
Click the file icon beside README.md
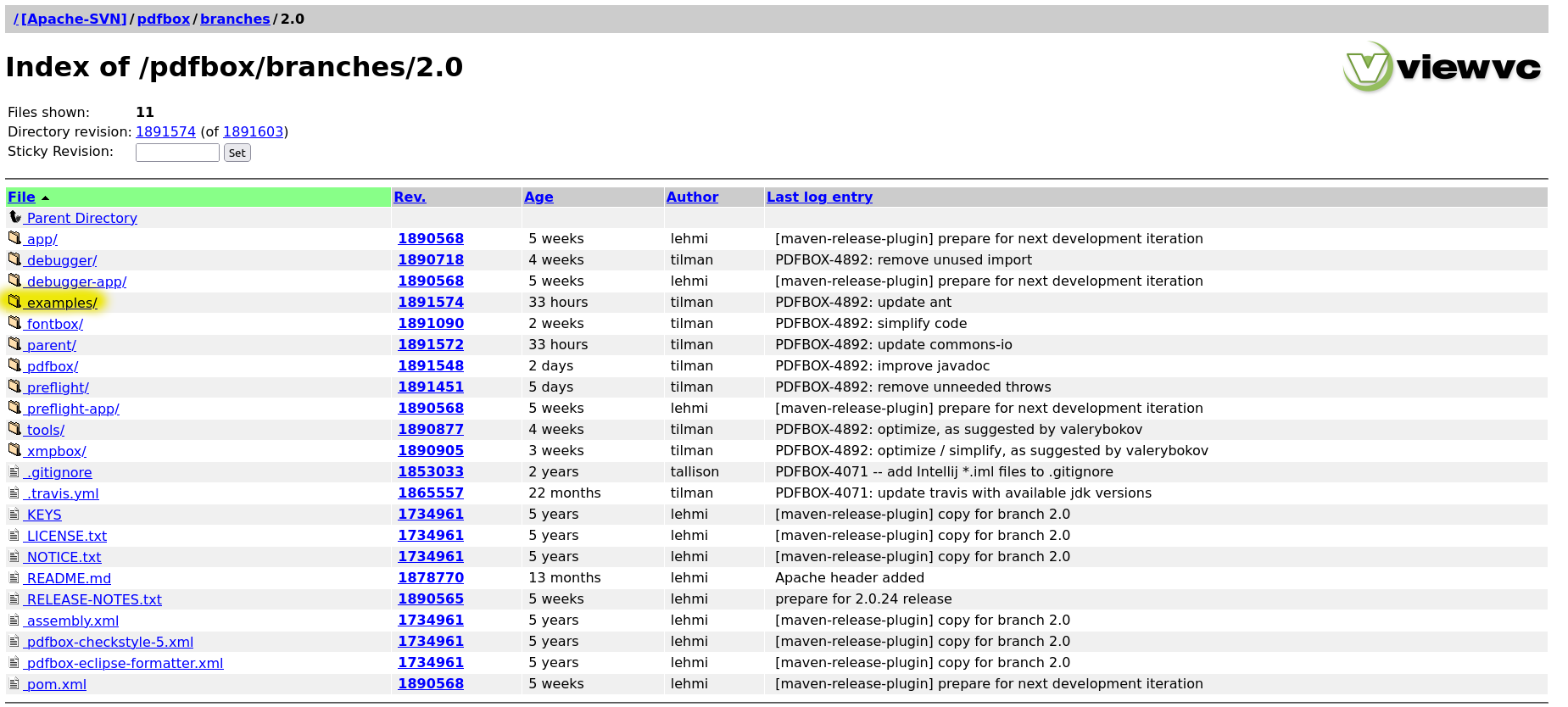coord(14,578)
